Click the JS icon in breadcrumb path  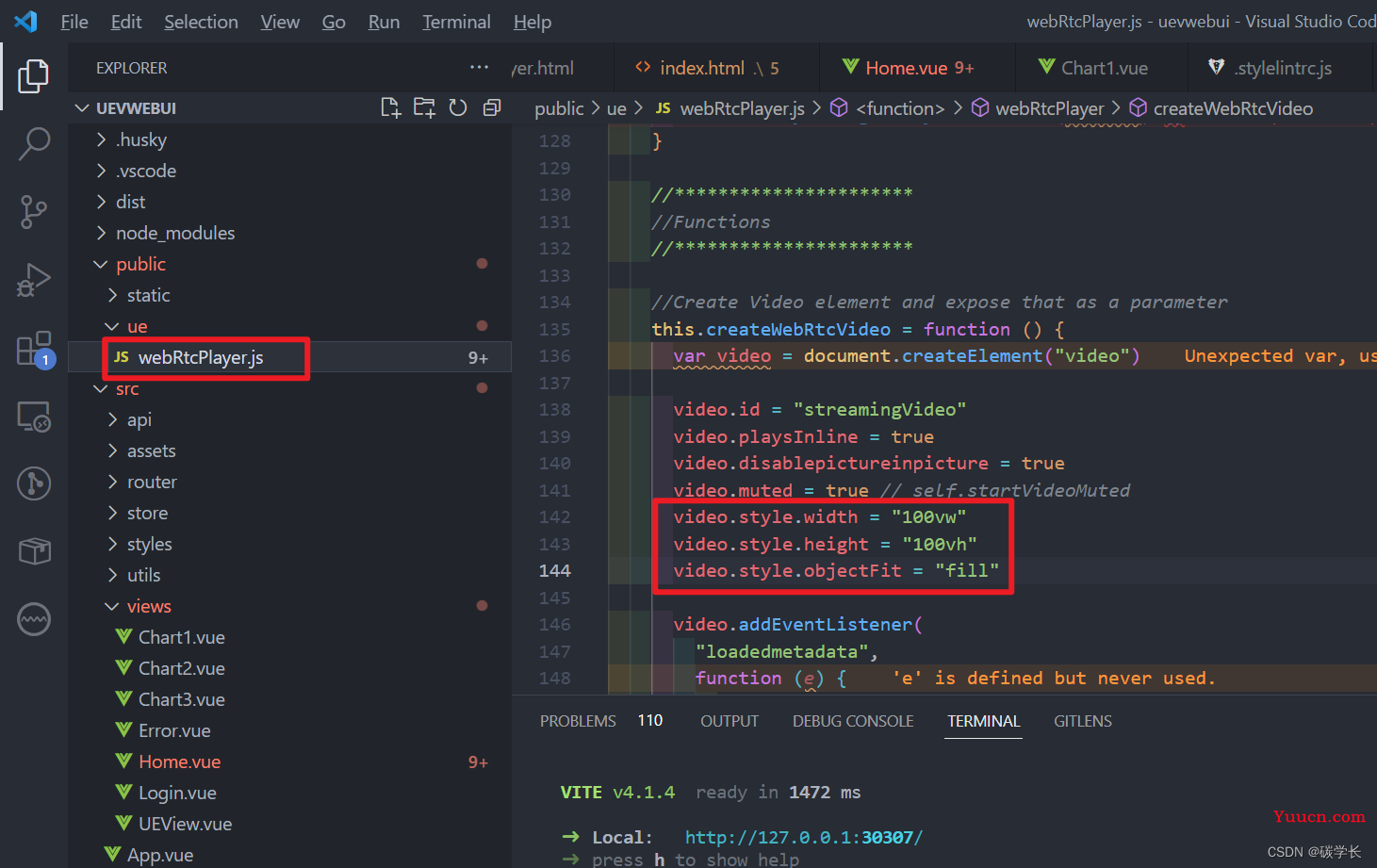point(663,108)
